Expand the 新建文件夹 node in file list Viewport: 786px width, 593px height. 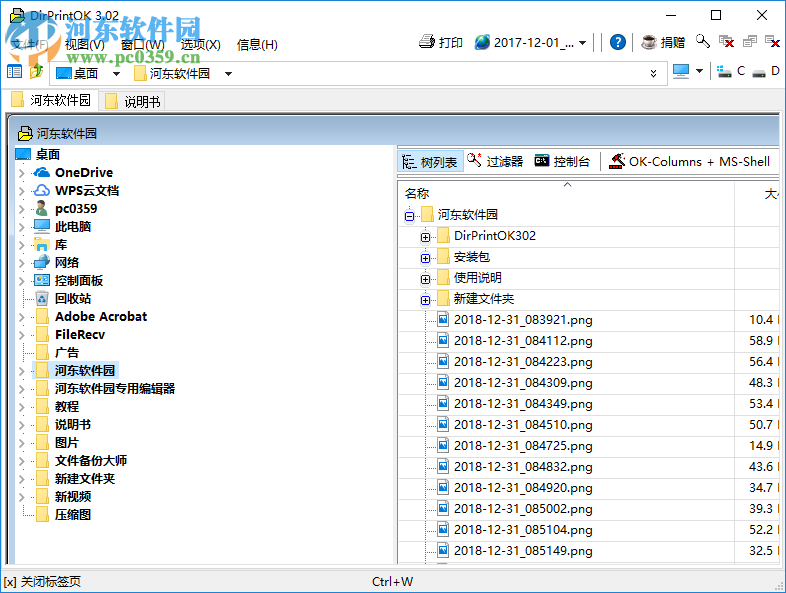(x=426, y=300)
